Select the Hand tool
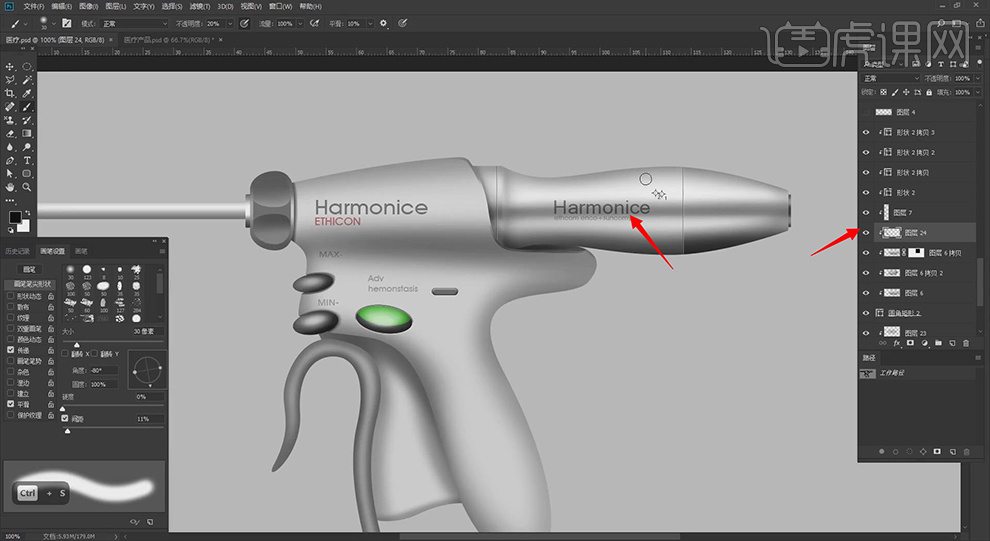The width and height of the screenshot is (990, 541). pos(9,187)
